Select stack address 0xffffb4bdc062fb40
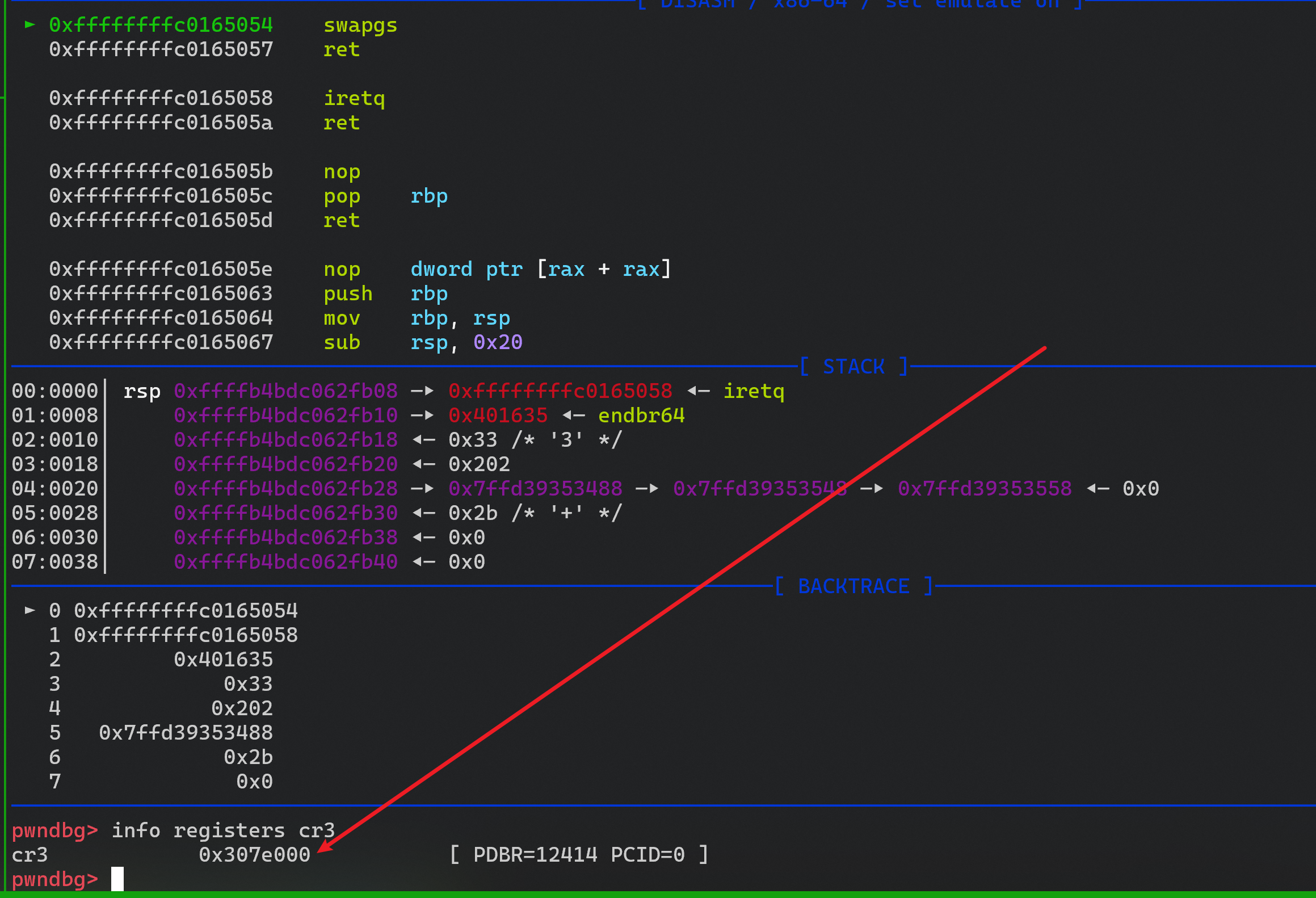The width and height of the screenshot is (1316, 898). 285,562
